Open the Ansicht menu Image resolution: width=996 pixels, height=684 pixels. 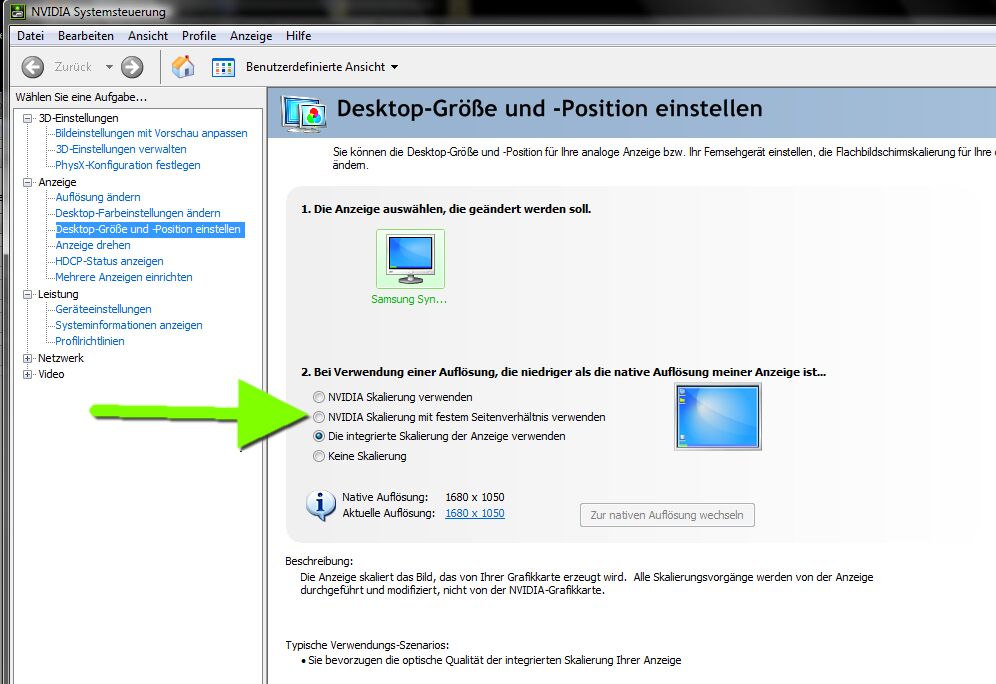[x=148, y=36]
